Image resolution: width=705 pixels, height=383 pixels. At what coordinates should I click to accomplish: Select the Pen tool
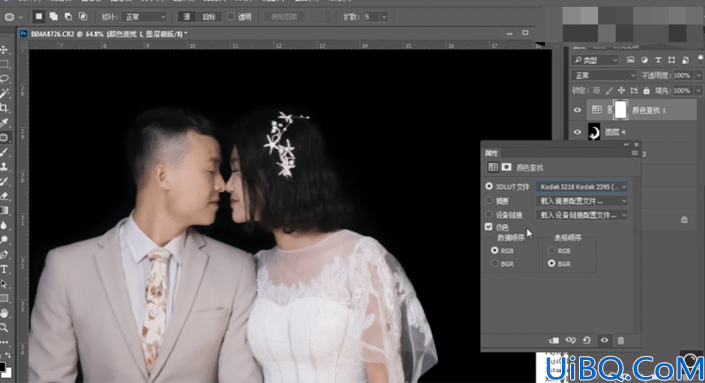[4, 254]
